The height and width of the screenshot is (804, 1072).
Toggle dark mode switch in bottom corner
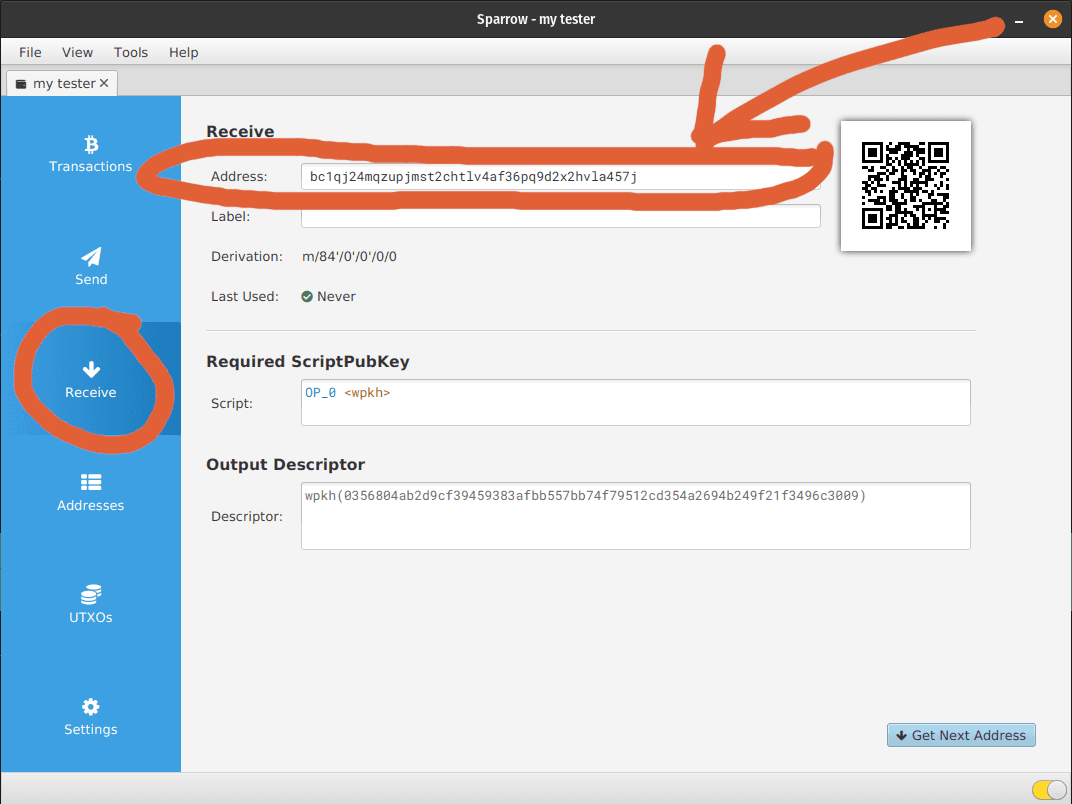[1047, 790]
